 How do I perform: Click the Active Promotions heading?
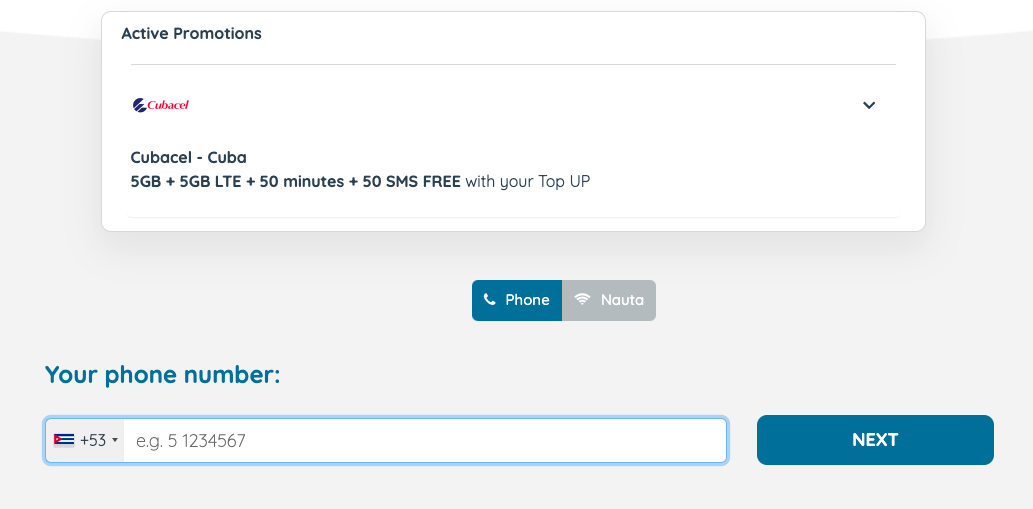(191, 34)
